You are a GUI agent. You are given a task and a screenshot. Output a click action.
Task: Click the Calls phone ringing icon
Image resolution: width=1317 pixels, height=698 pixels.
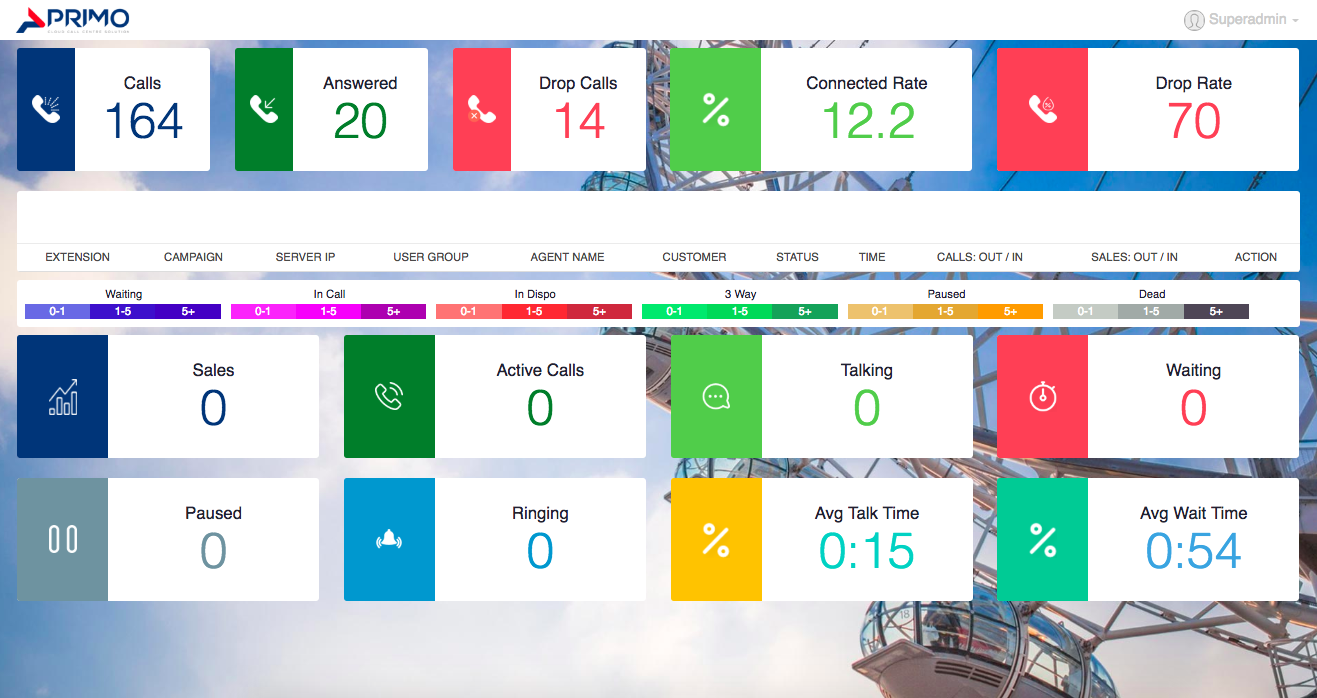[x=46, y=109]
